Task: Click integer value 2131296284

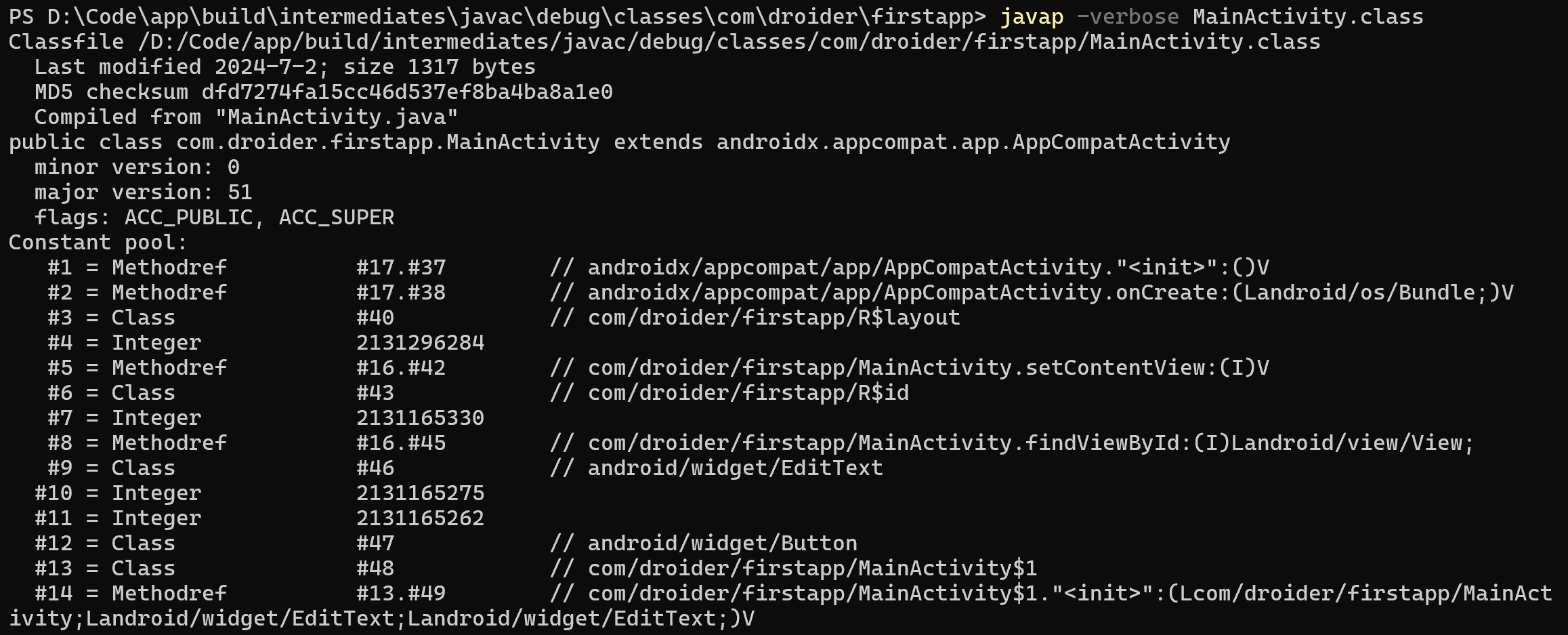Action: [x=421, y=342]
